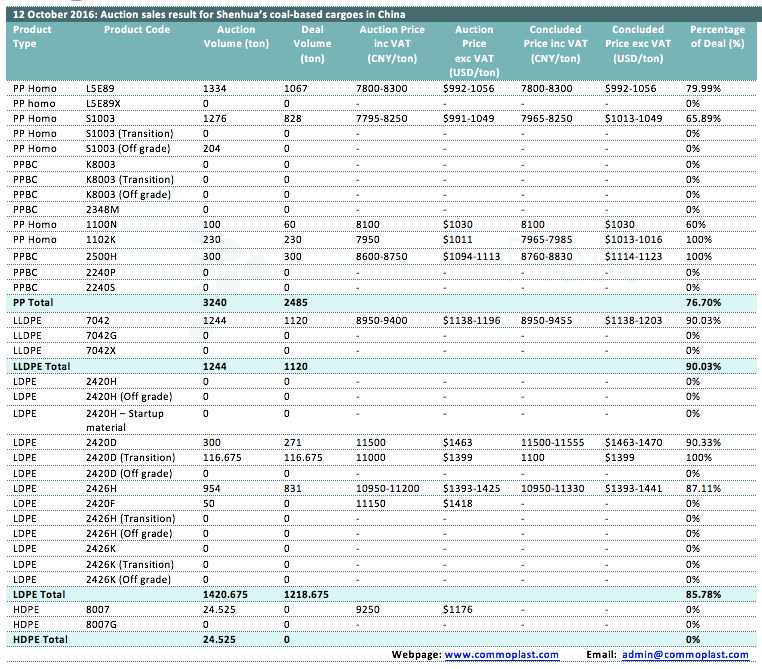Select the PP Total row label
This screenshot has width=762, height=669.
coord(33,303)
